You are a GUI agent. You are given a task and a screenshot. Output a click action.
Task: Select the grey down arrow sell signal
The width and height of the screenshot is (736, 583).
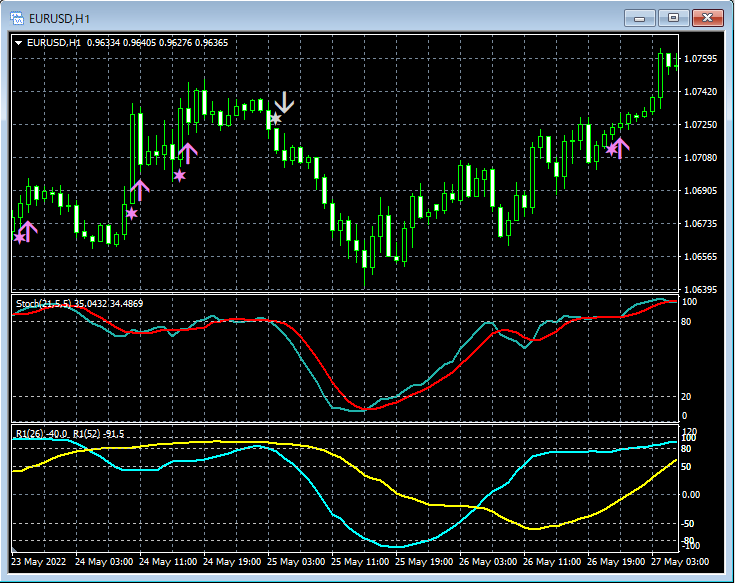284,102
